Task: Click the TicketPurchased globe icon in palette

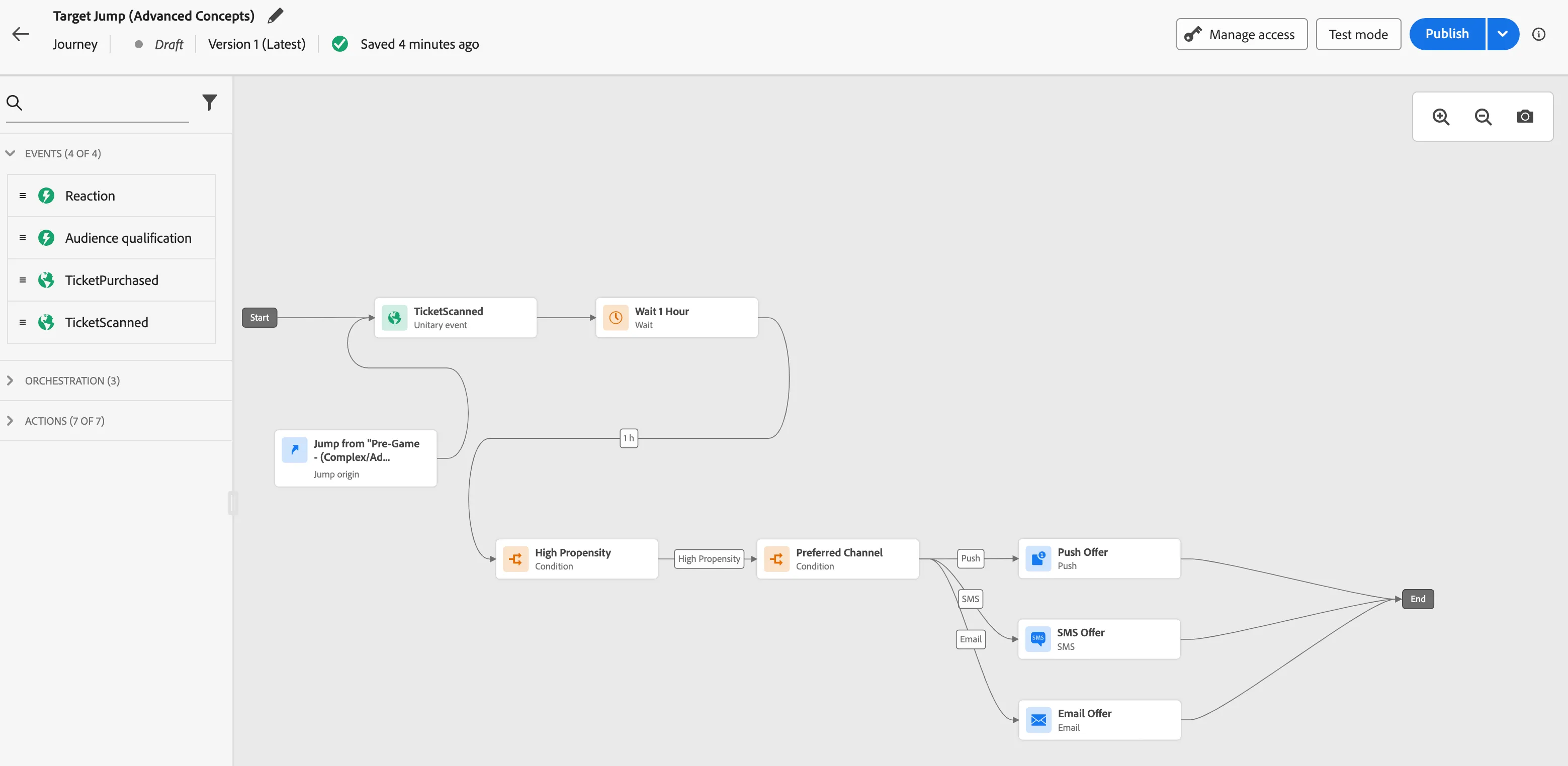Action: (46, 280)
